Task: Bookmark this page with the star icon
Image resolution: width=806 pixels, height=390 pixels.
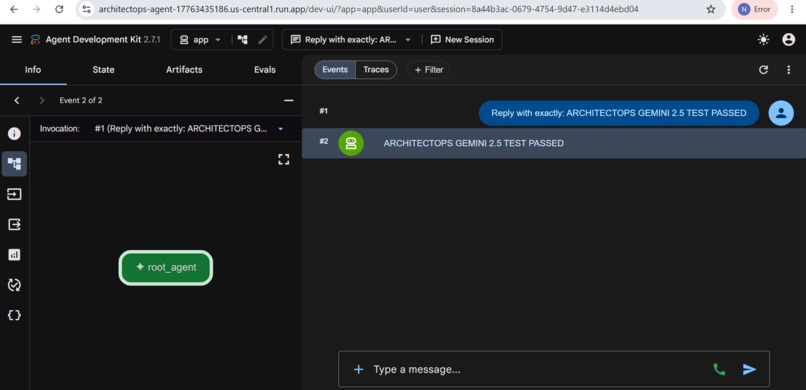Action: 711,9
